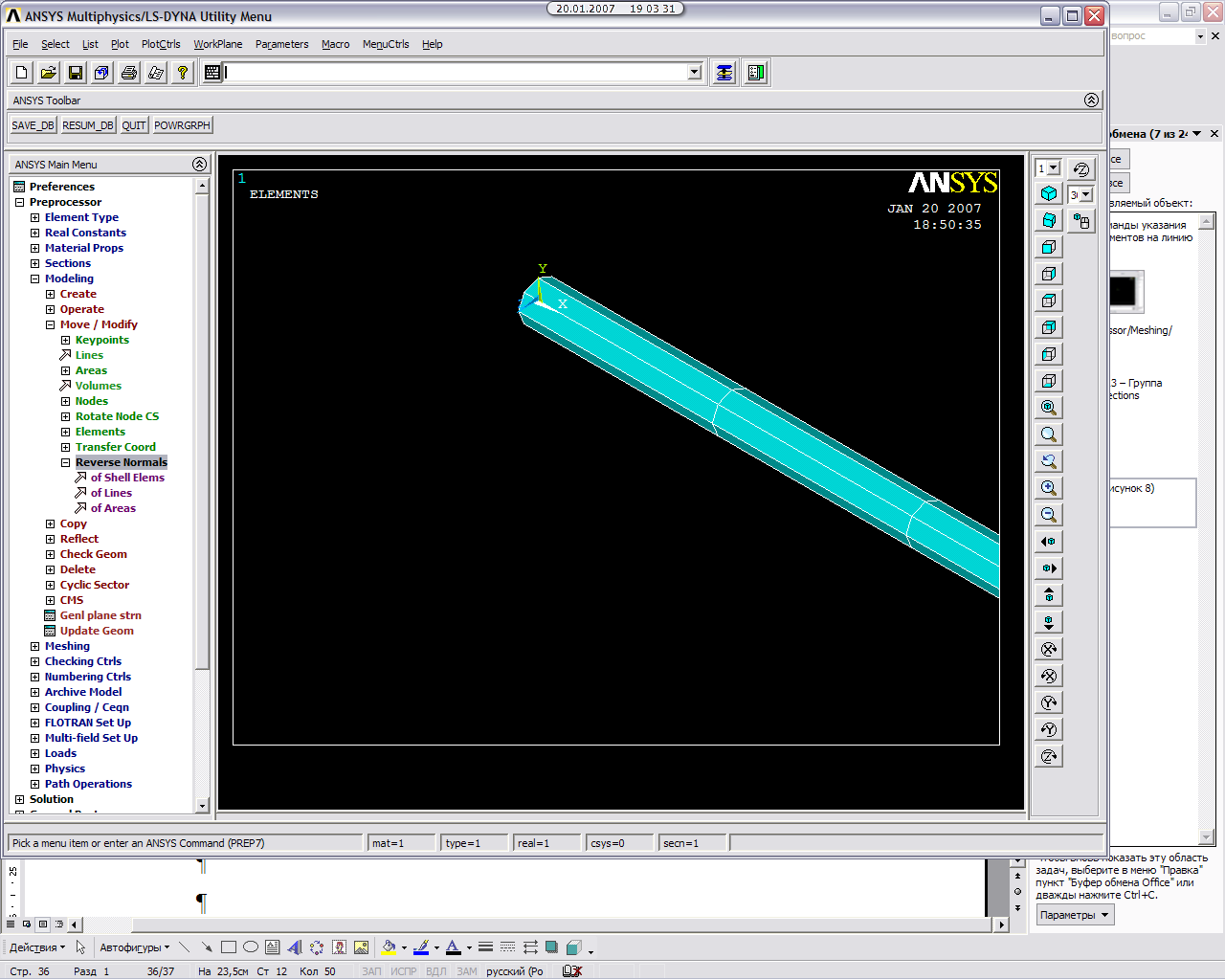This screenshot has width=1225, height=980.
Task: Click Word horizontal scrollbar right arrow
Action: (1002, 924)
